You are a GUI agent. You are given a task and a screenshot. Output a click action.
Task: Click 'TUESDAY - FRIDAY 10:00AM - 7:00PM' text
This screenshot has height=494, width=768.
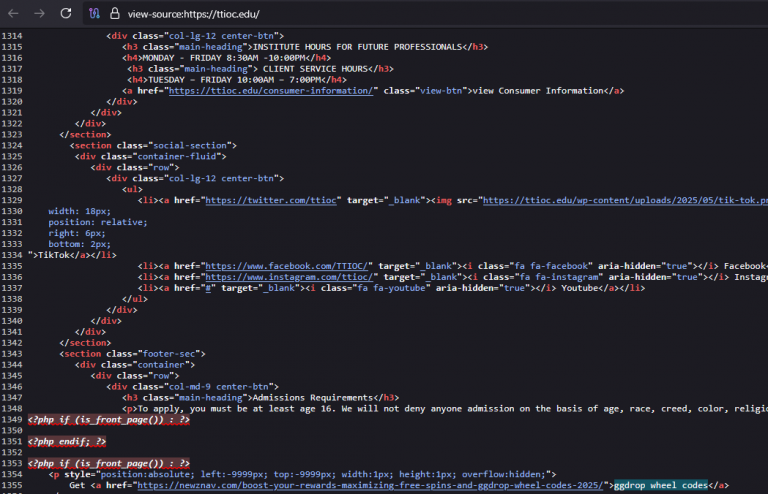(x=237, y=80)
